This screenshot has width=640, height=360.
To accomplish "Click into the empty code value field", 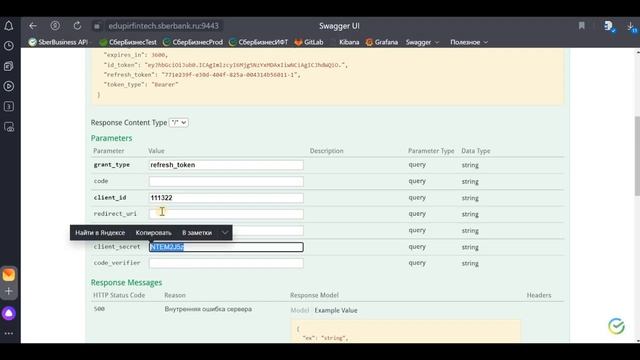I will (x=226, y=181).
